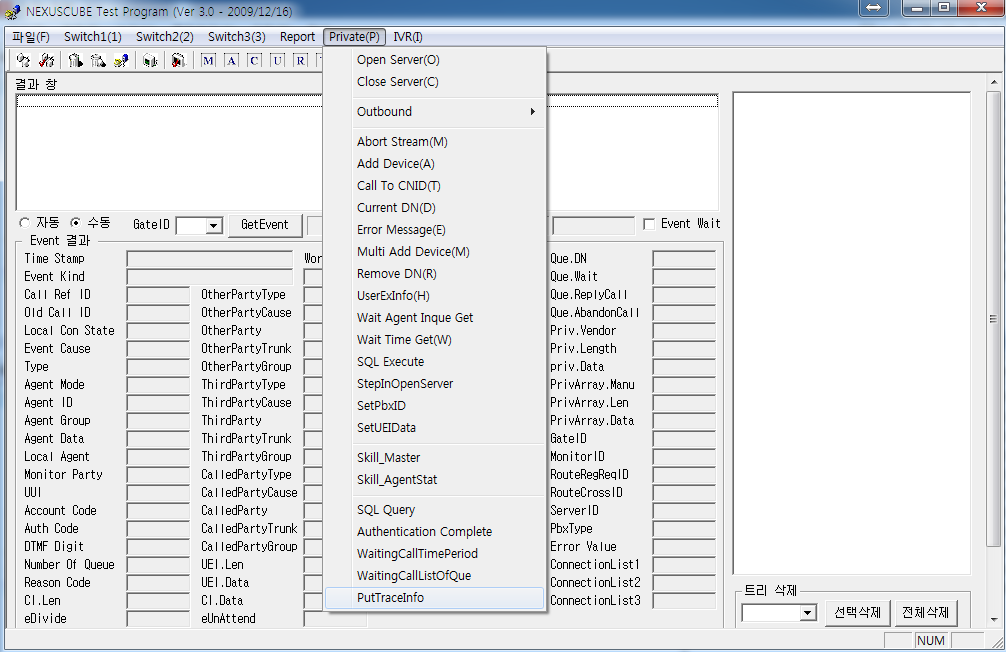Choose SQL Query from the menu
The image size is (1006, 652).
(436, 510)
